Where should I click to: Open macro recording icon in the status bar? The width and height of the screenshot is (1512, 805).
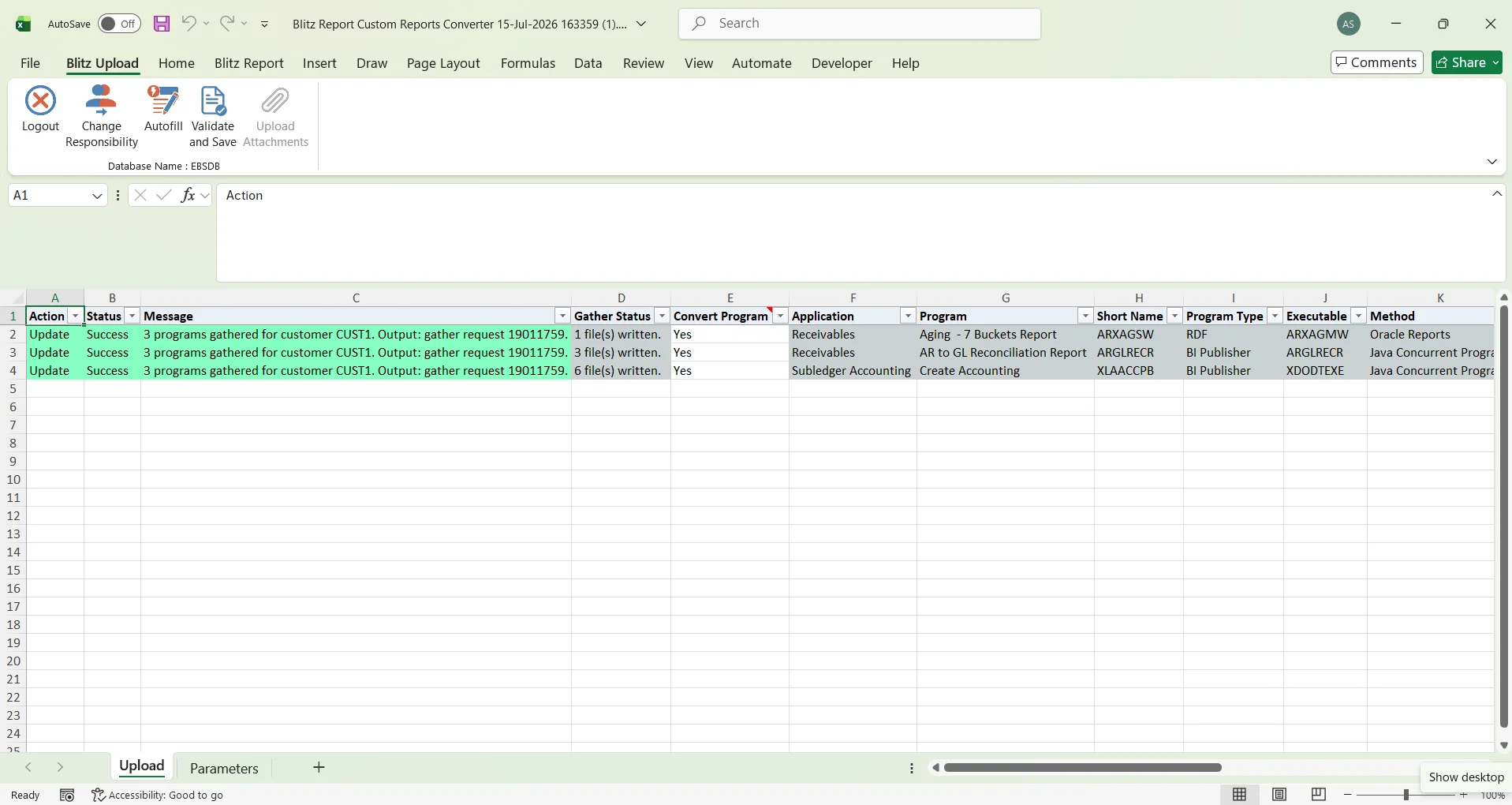pyautogui.click(x=67, y=795)
